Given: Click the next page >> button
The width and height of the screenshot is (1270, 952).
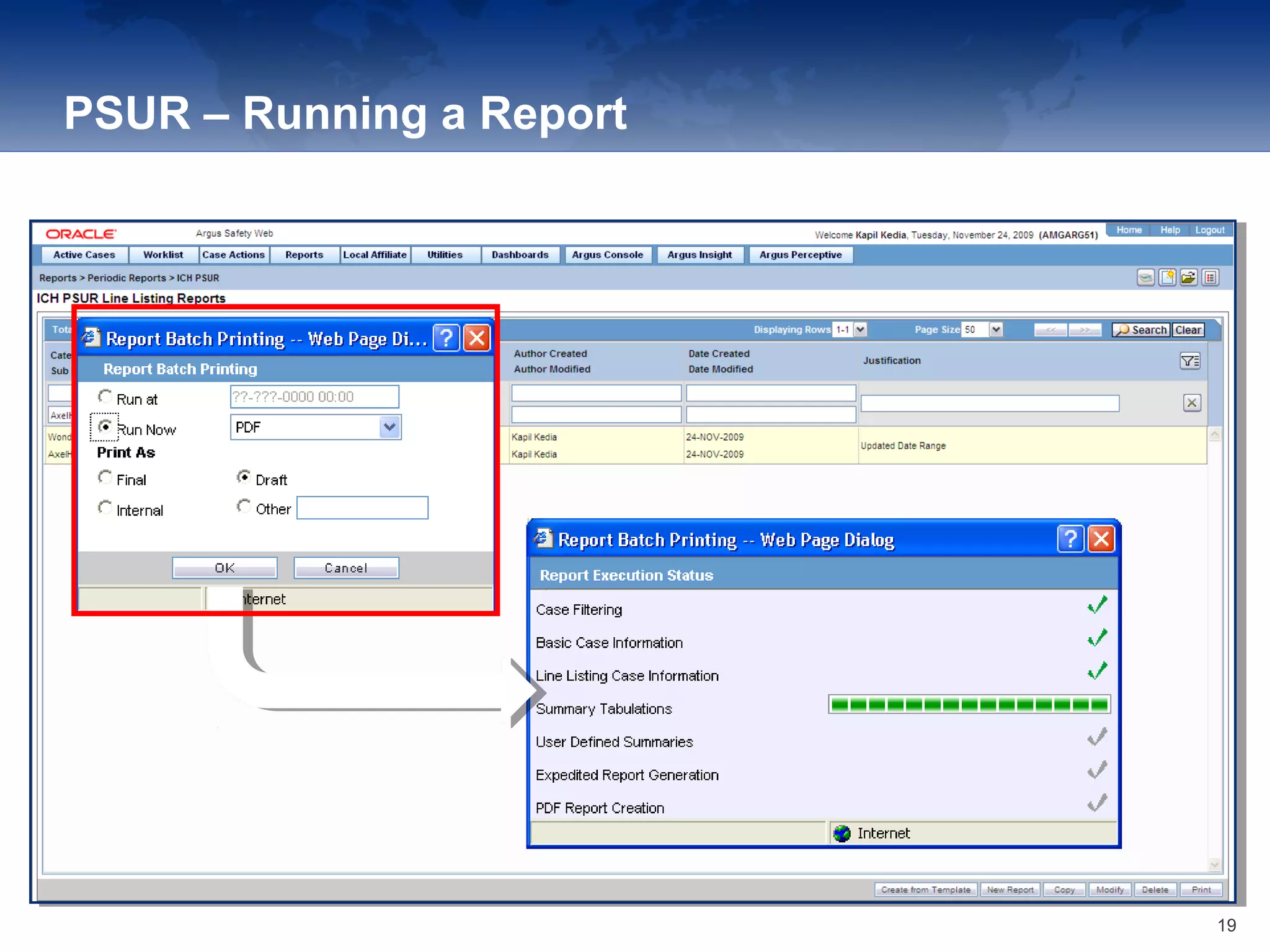Looking at the screenshot, I should point(1085,330).
